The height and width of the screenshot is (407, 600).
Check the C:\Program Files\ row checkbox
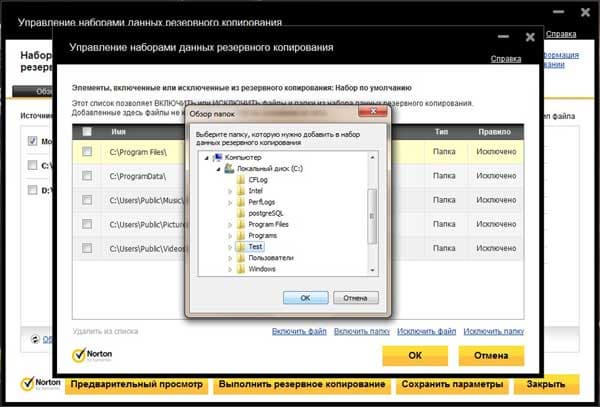pyautogui.click(x=87, y=151)
